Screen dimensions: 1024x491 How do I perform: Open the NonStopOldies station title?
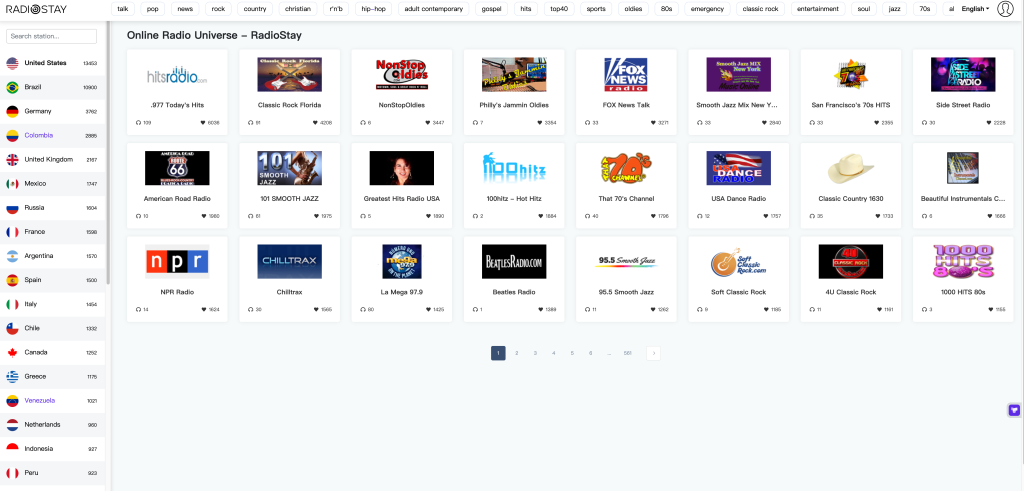coord(402,105)
